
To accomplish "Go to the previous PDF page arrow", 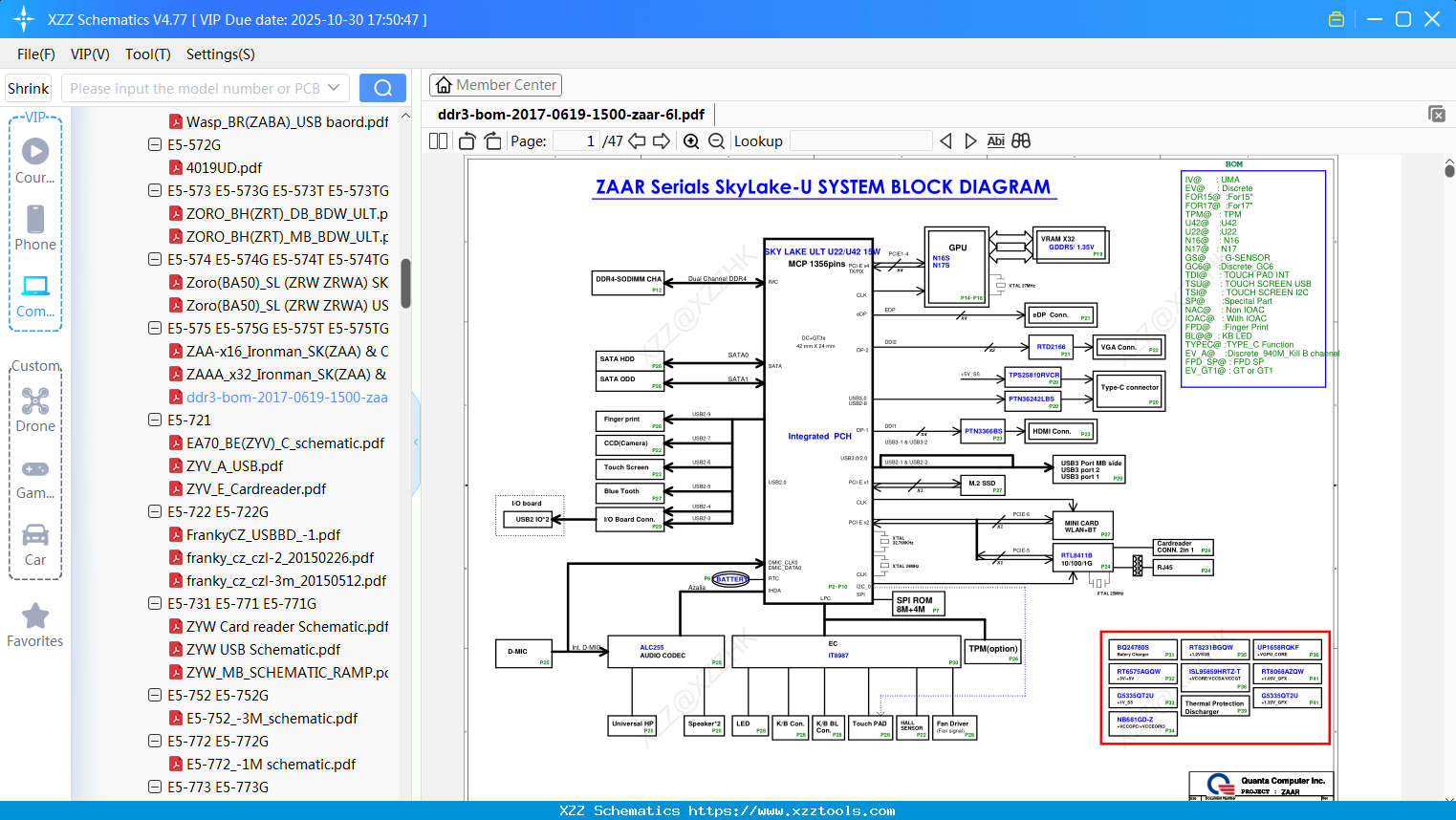I will pos(637,141).
